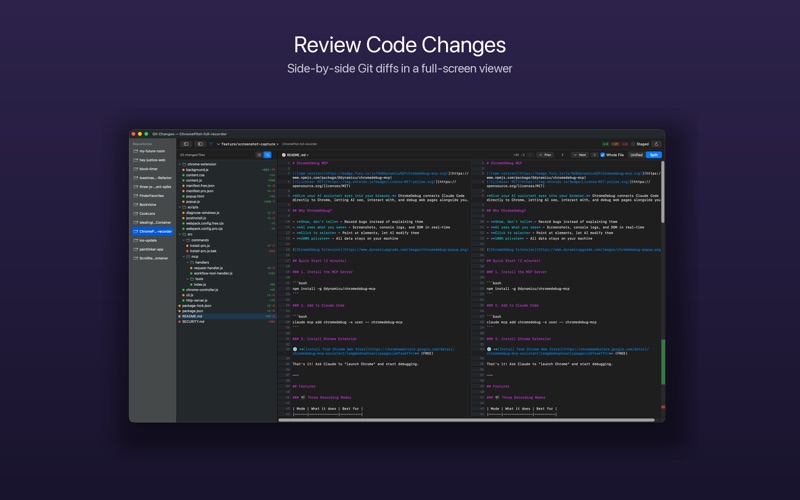Enable the Staged checkbox
This screenshot has width=800, height=500.
pos(633,144)
